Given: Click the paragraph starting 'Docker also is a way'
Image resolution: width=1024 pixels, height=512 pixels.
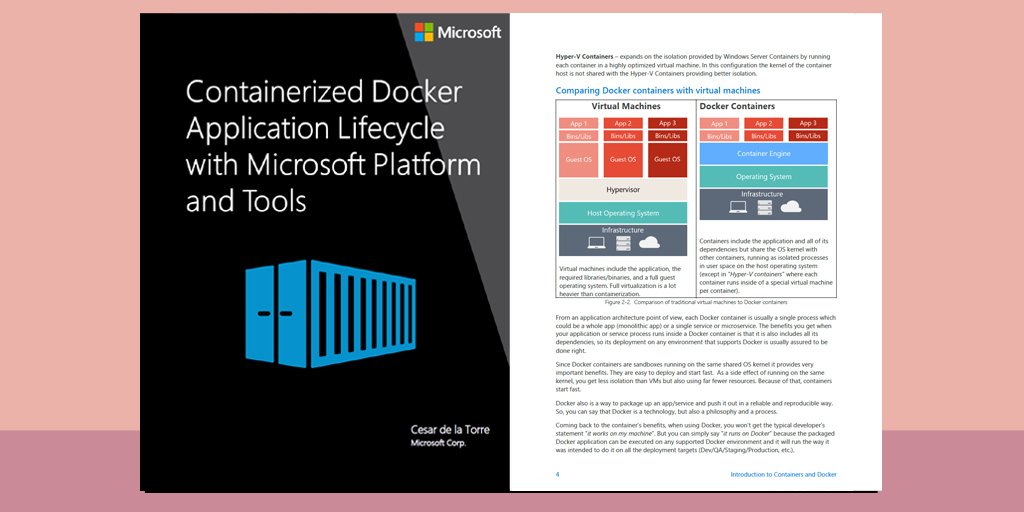Looking at the screenshot, I should point(694,408).
